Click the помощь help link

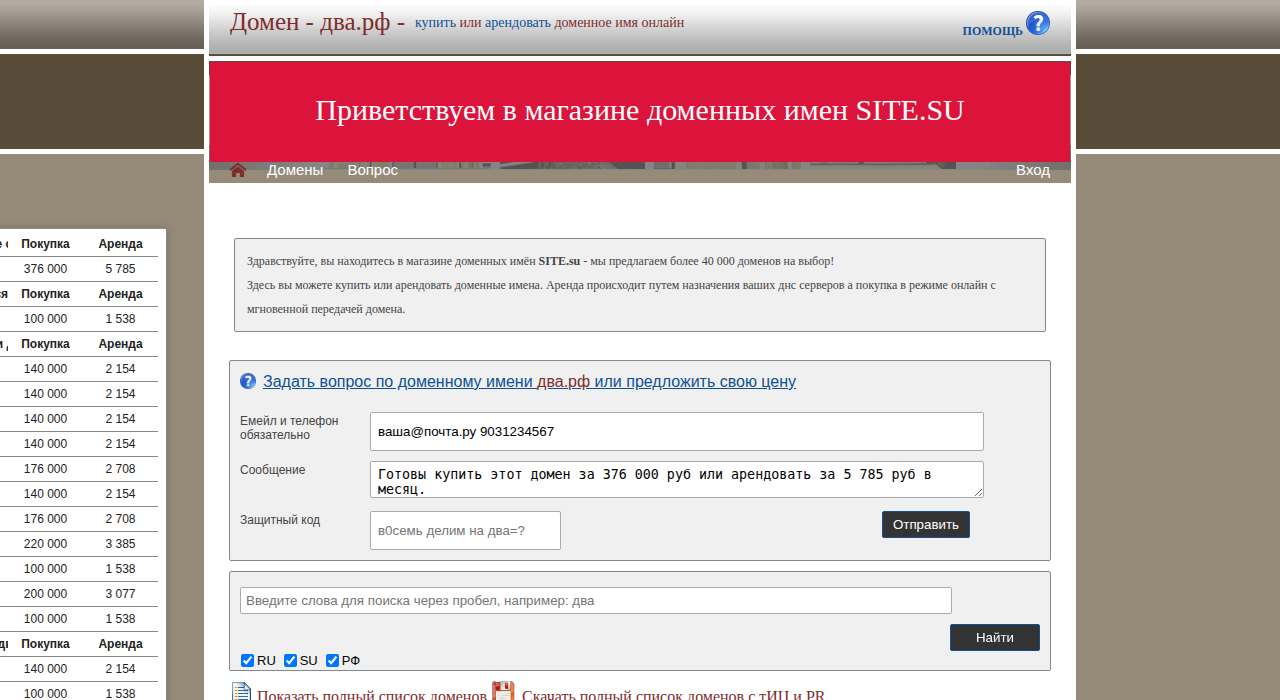point(992,30)
